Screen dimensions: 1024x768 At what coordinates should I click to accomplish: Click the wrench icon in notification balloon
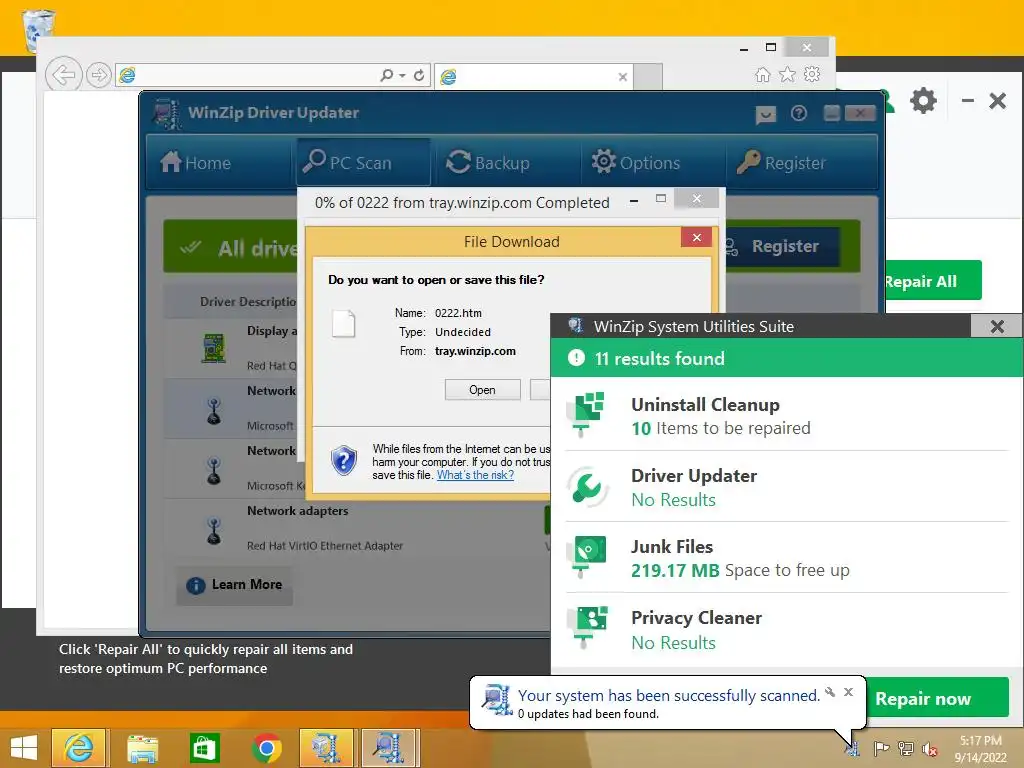(x=830, y=692)
